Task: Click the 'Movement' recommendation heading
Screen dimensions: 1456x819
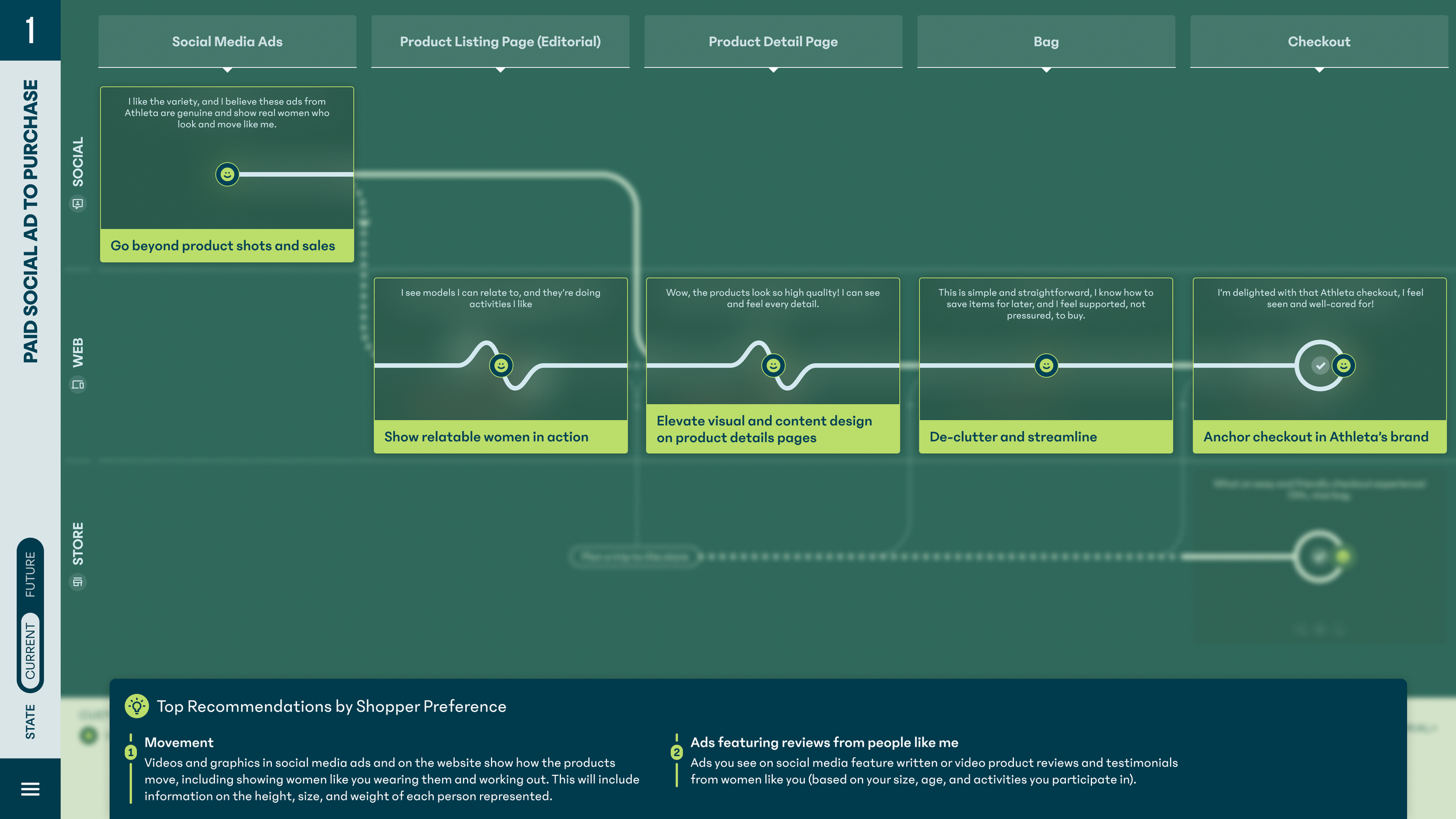Action: [179, 742]
